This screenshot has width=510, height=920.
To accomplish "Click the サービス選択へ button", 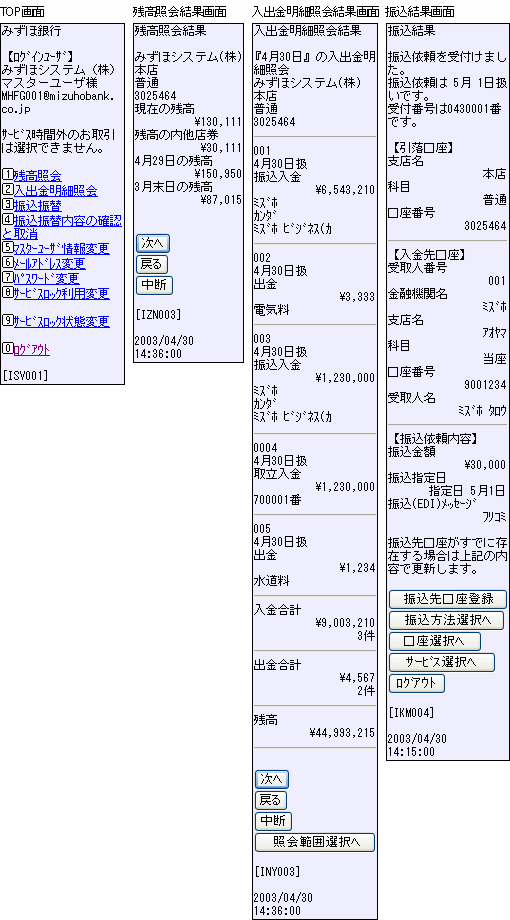I will (x=442, y=662).
